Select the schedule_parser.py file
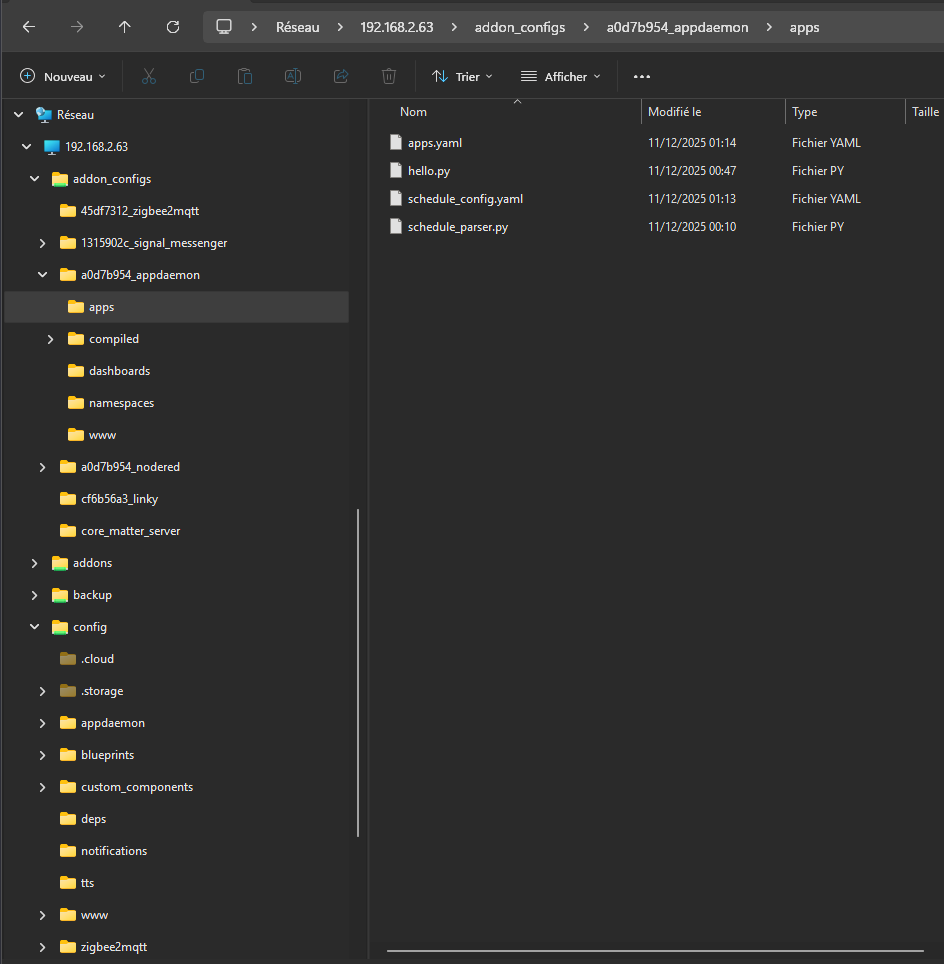 pyautogui.click(x=457, y=227)
